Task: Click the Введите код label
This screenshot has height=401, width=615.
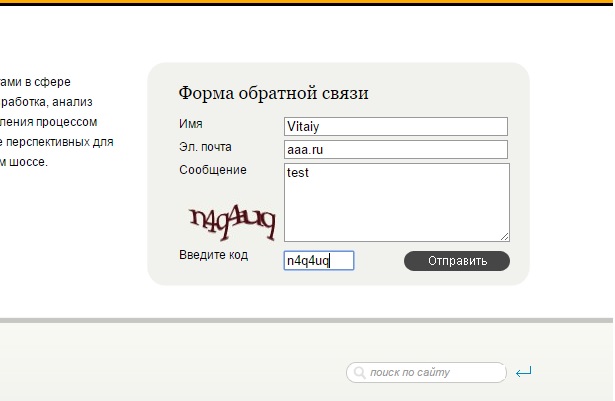Action: tap(213, 255)
